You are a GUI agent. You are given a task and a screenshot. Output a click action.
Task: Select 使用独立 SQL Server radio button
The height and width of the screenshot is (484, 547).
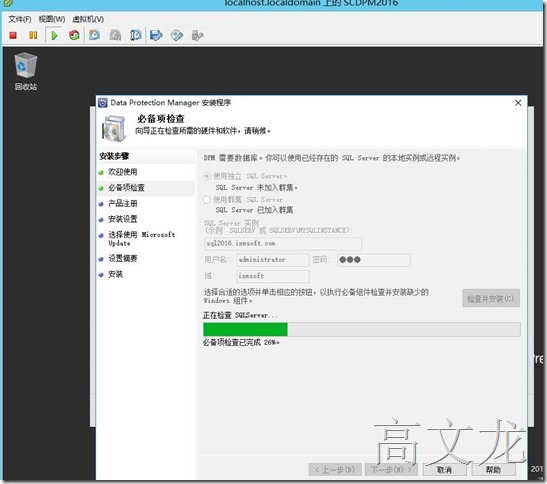point(207,176)
